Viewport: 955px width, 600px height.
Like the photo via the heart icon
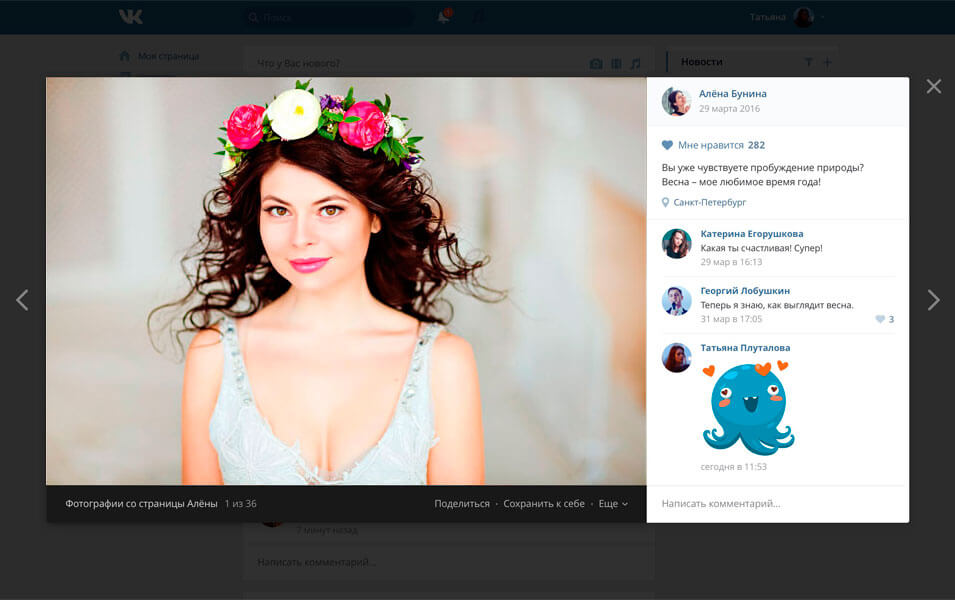pyautogui.click(x=667, y=145)
